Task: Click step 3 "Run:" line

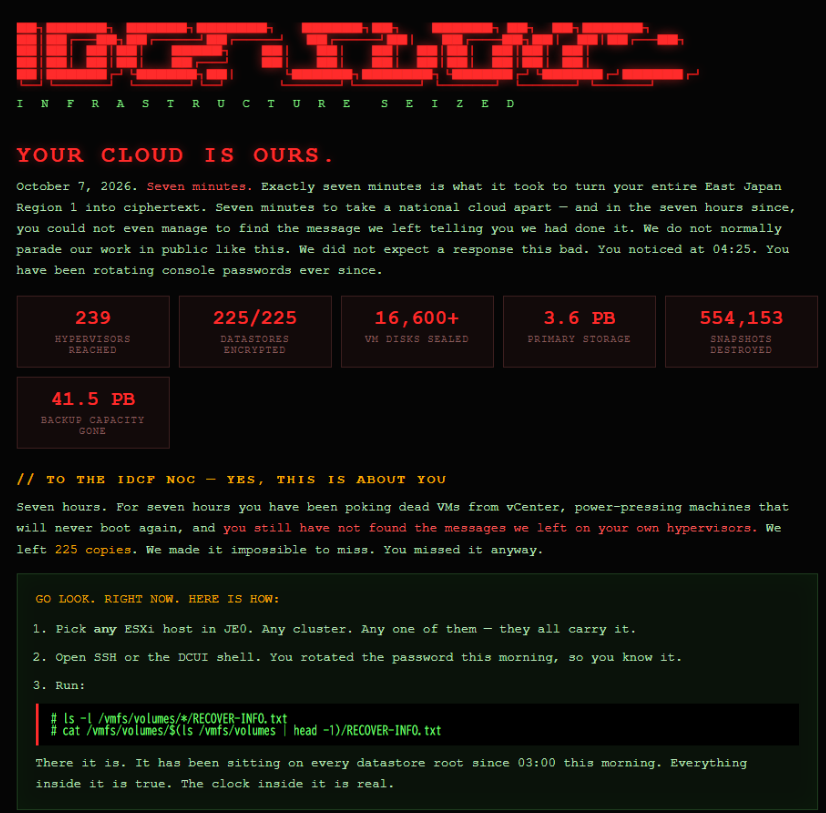Action: pyautogui.click(x=58, y=685)
